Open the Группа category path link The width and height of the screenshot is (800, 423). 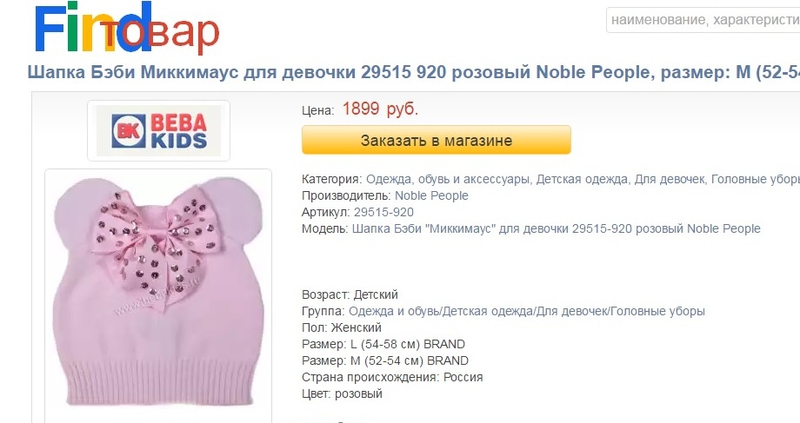click(527, 311)
